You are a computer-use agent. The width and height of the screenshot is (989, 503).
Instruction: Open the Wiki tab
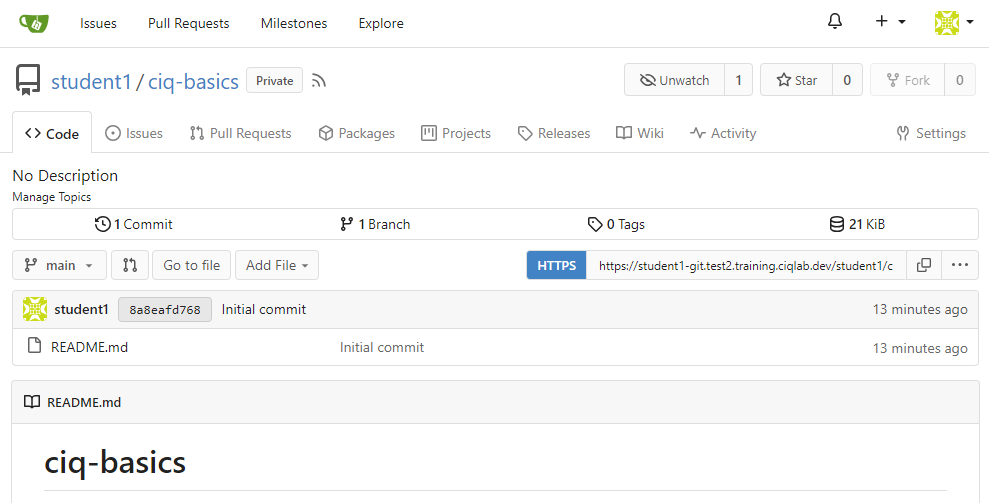639,133
